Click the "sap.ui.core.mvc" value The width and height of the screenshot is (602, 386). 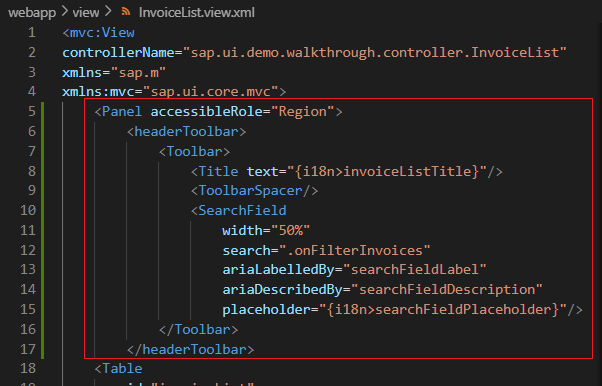[x=210, y=92]
